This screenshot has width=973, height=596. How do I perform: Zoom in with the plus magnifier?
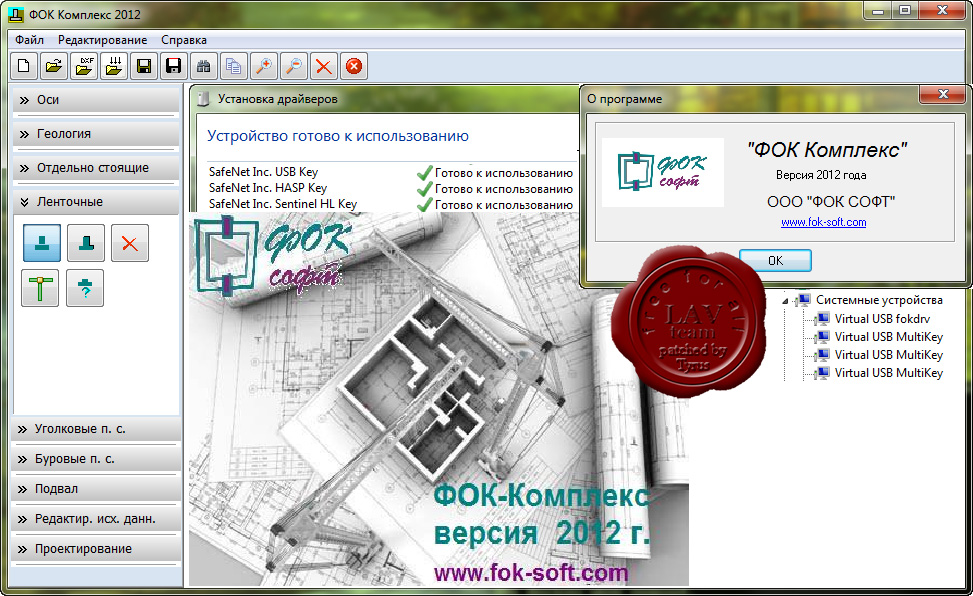click(264, 66)
